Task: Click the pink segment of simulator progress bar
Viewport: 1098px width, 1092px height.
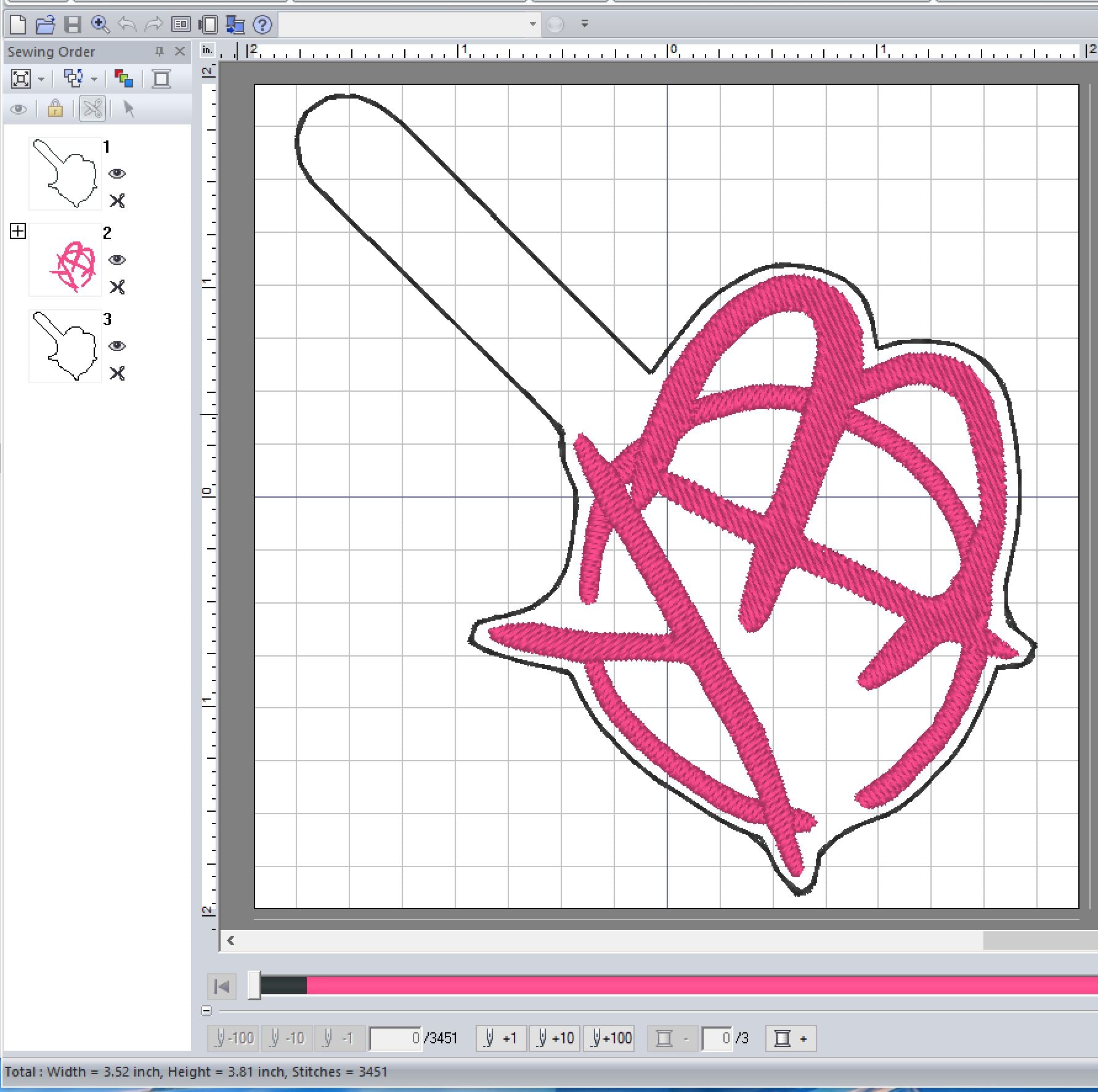Action: pos(702,985)
